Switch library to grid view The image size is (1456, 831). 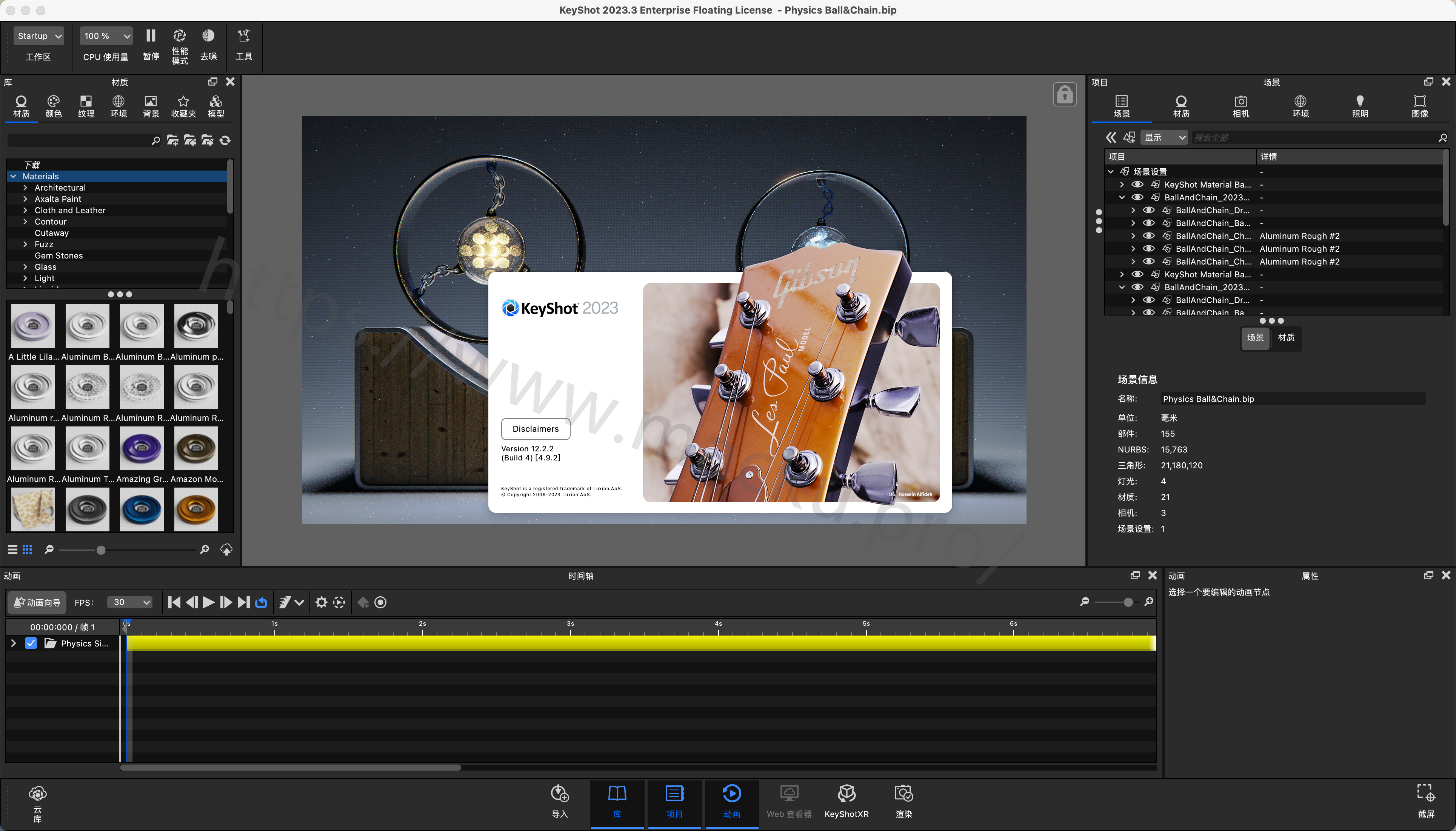28,549
